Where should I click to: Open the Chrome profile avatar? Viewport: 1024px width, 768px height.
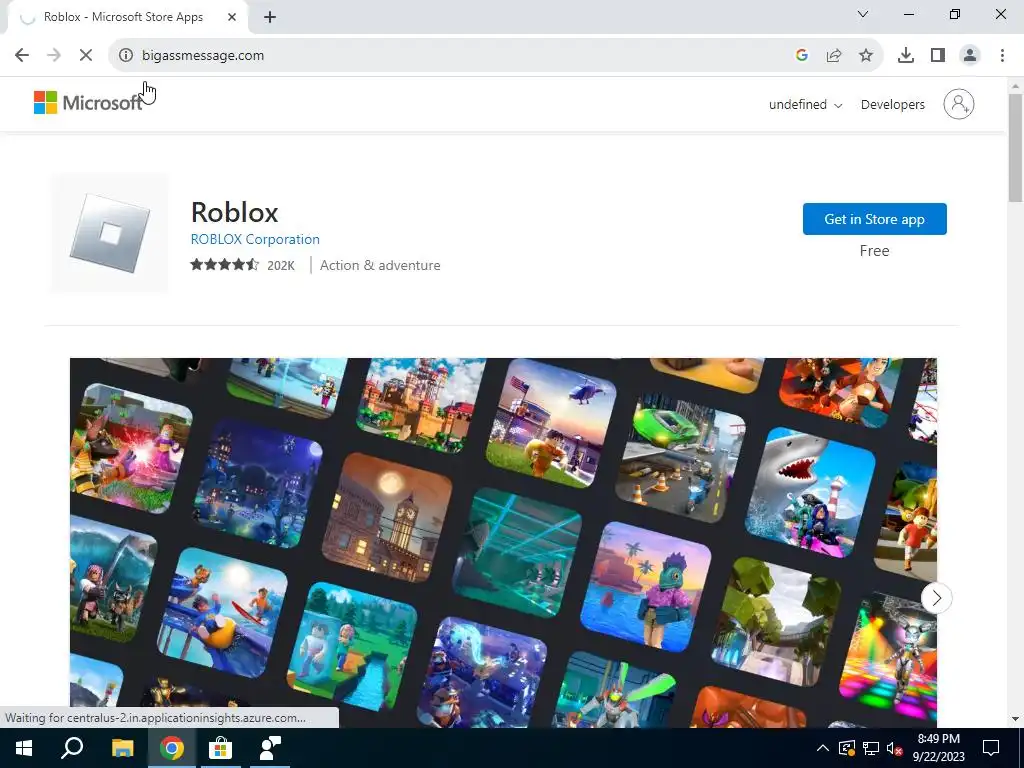click(x=970, y=56)
